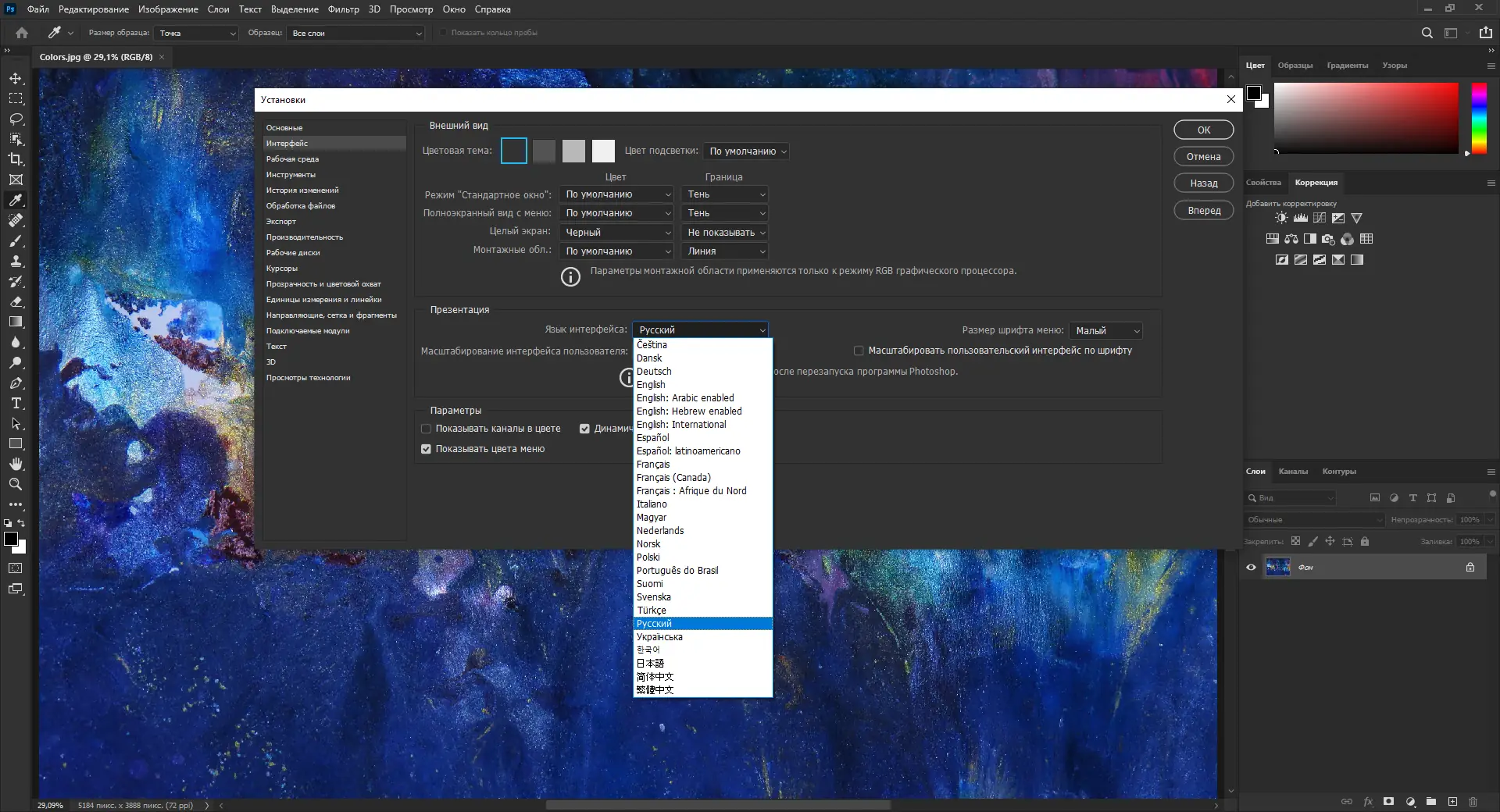Select the Hand tool
The width and height of the screenshot is (1500, 812).
point(16,464)
